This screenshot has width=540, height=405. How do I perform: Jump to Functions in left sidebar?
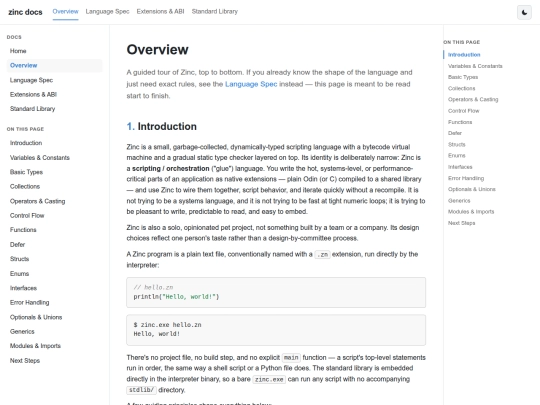(54, 230)
